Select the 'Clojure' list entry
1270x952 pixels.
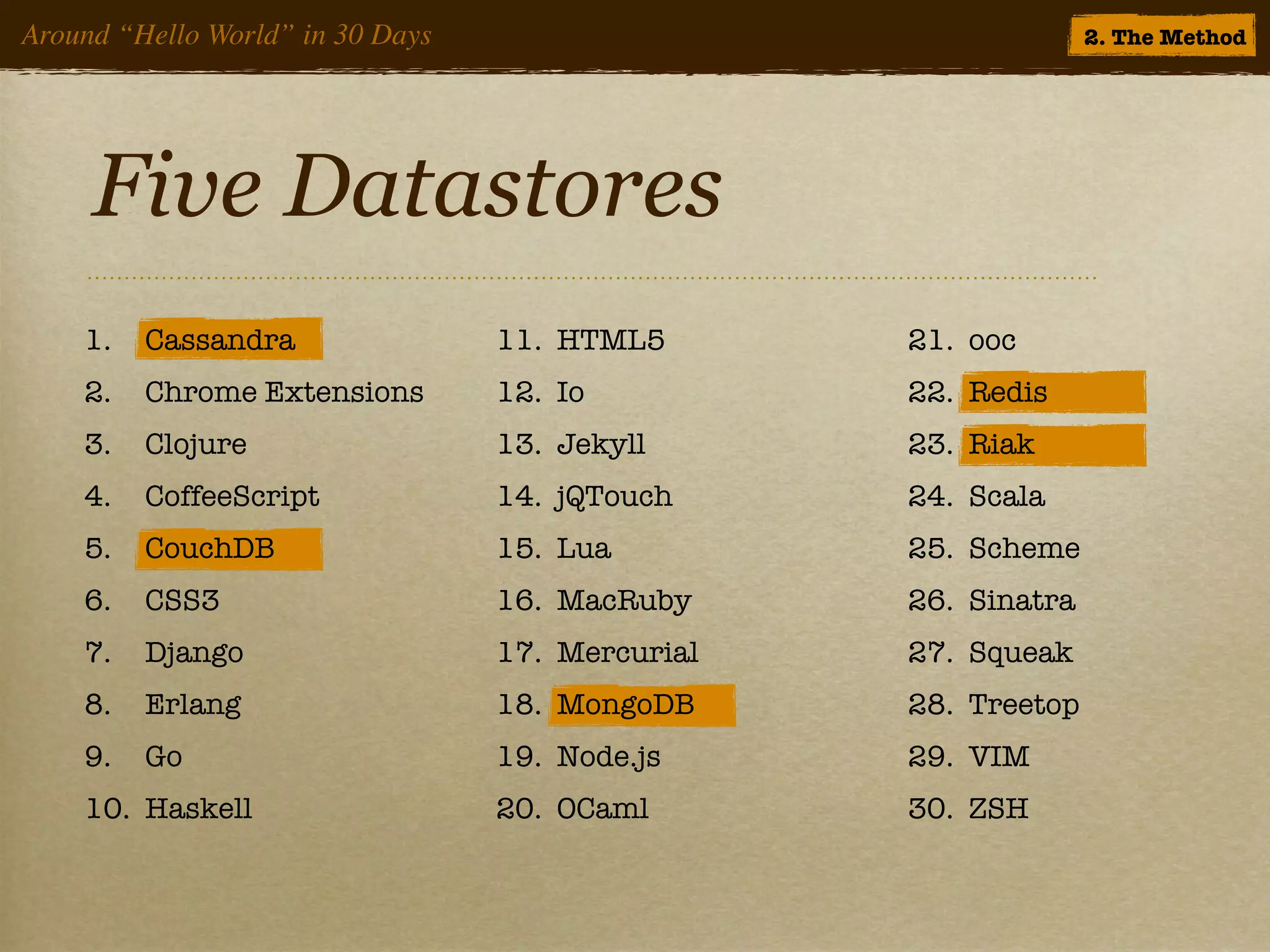pos(195,445)
